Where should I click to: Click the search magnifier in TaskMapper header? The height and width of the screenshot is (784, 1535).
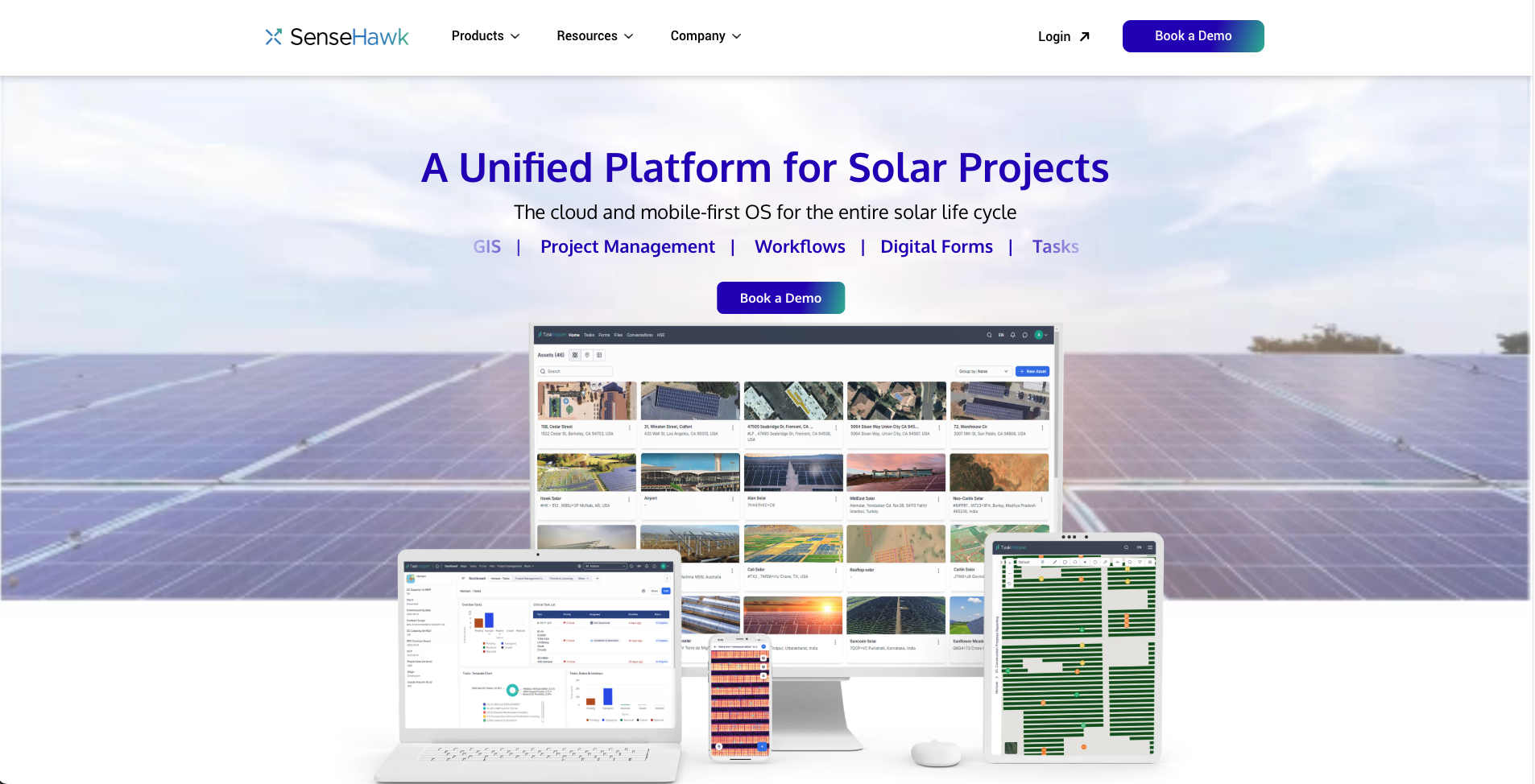pos(989,335)
